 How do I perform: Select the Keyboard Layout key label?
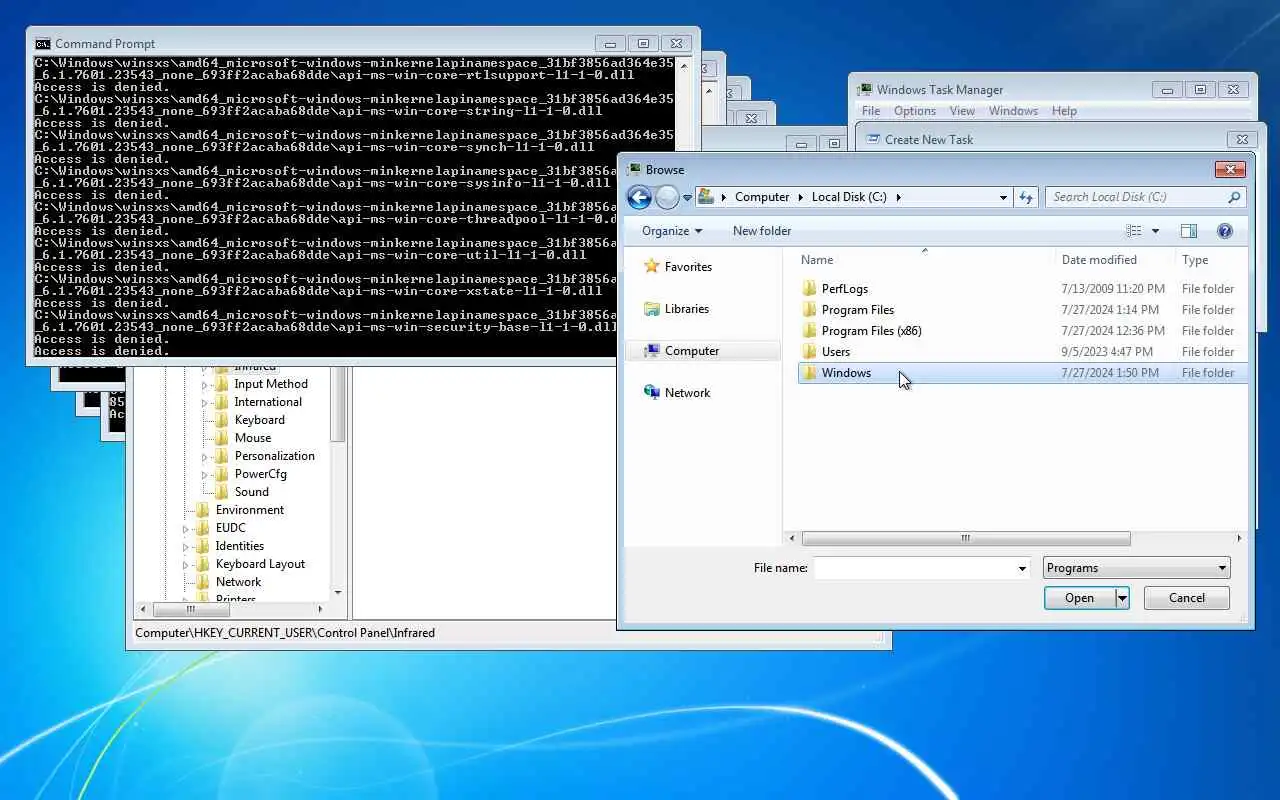pos(260,564)
